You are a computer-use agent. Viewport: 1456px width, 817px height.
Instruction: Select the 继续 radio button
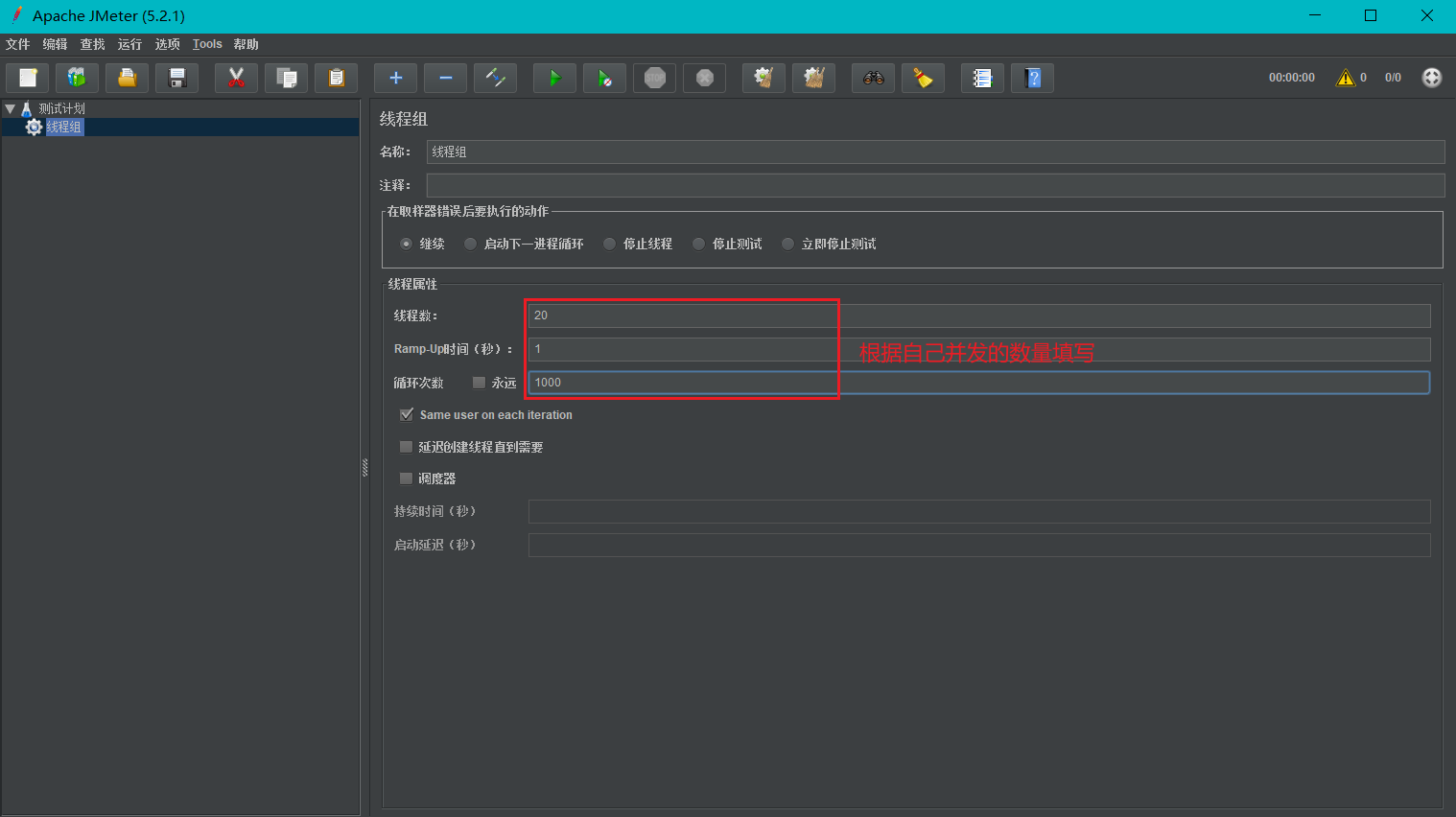(x=406, y=244)
